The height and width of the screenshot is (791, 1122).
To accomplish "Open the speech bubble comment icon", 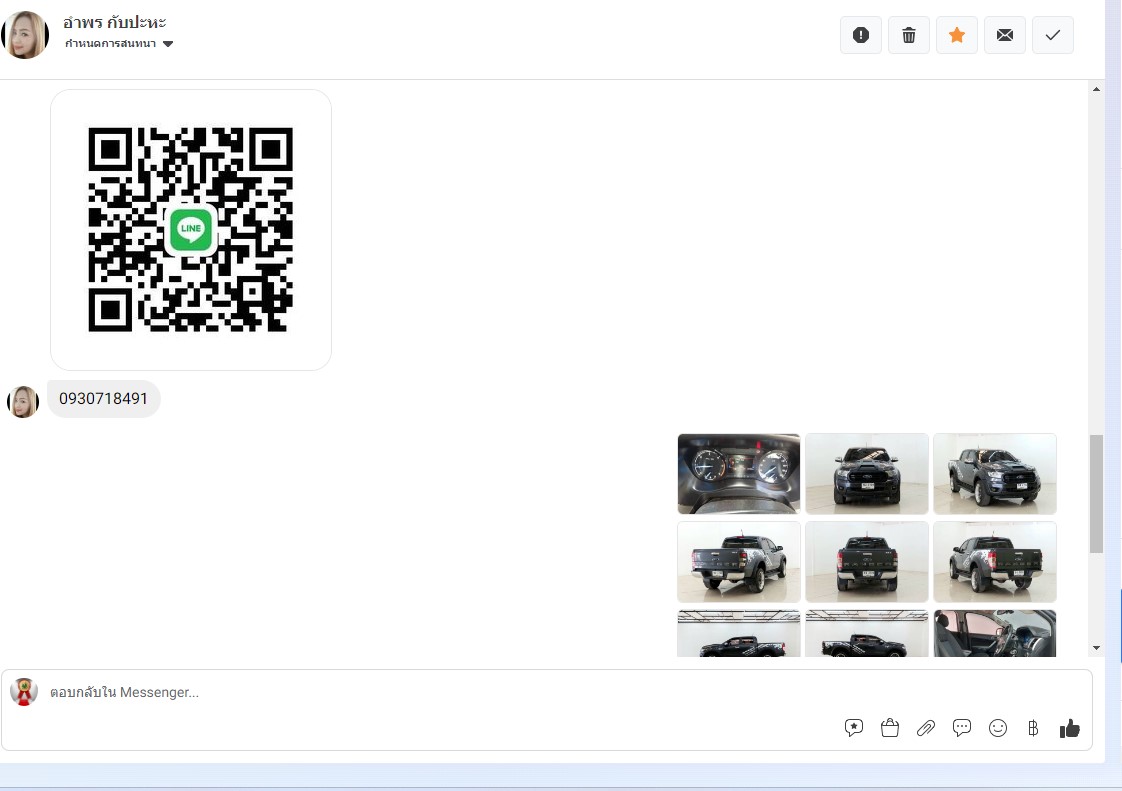I will [962, 728].
